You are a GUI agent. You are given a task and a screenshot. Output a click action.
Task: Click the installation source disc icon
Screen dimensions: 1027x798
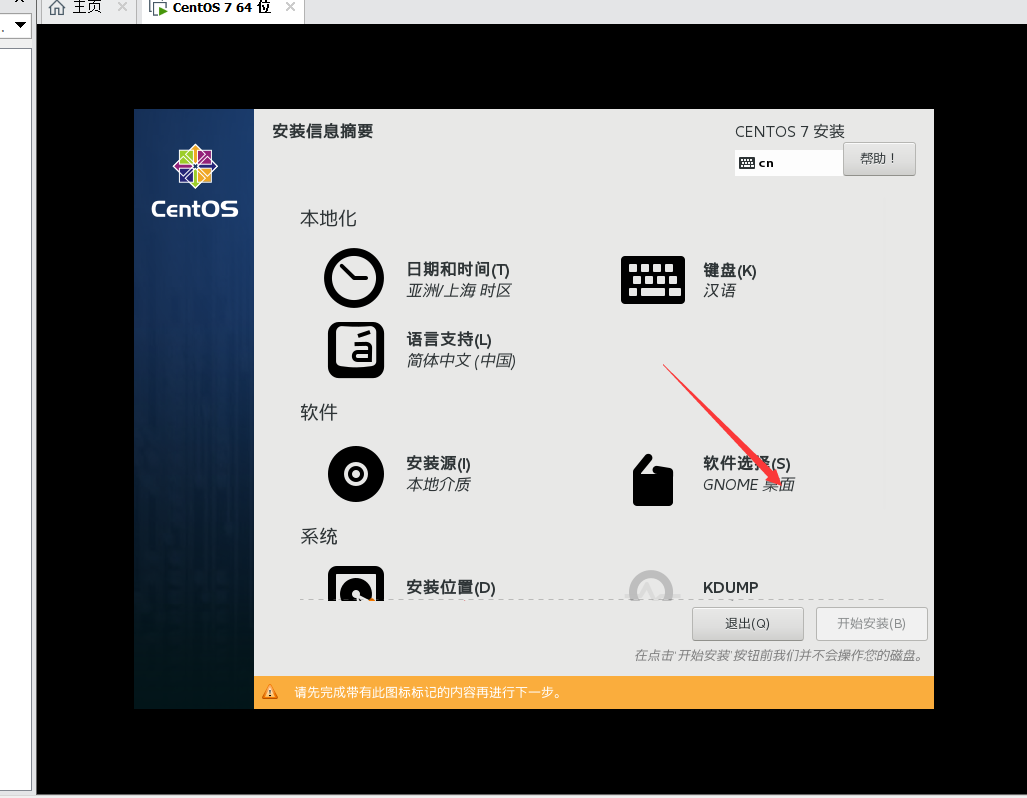(356, 474)
